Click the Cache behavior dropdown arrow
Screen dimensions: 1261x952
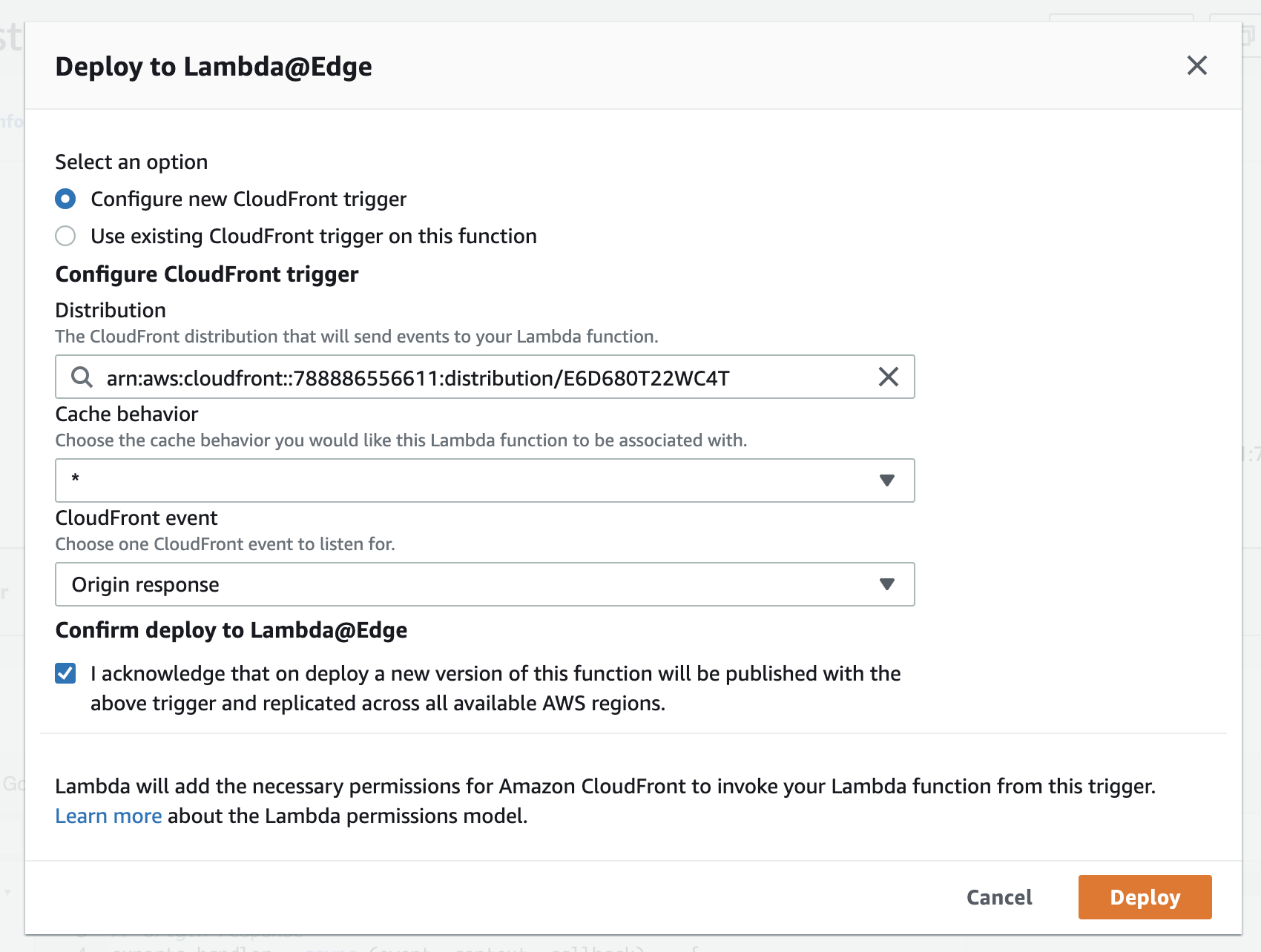[886, 480]
